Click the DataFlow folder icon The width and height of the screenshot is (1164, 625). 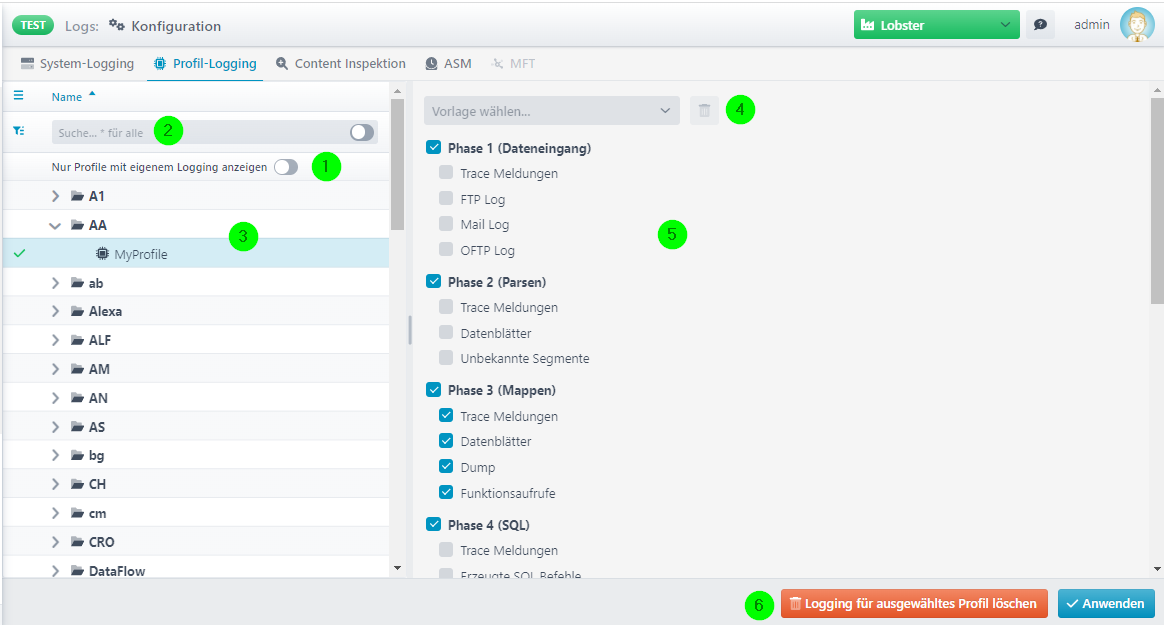click(77, 571)
